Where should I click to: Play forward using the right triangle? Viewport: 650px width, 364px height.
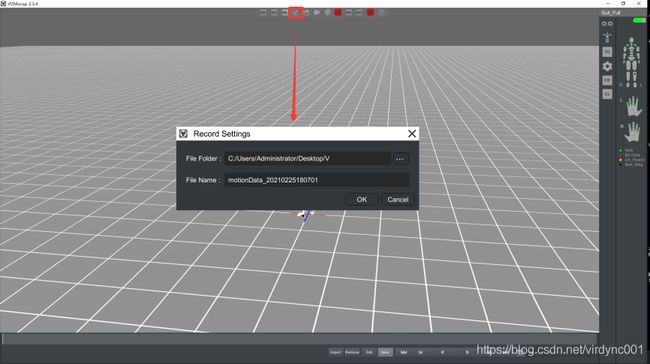click(x=467, y=352)
